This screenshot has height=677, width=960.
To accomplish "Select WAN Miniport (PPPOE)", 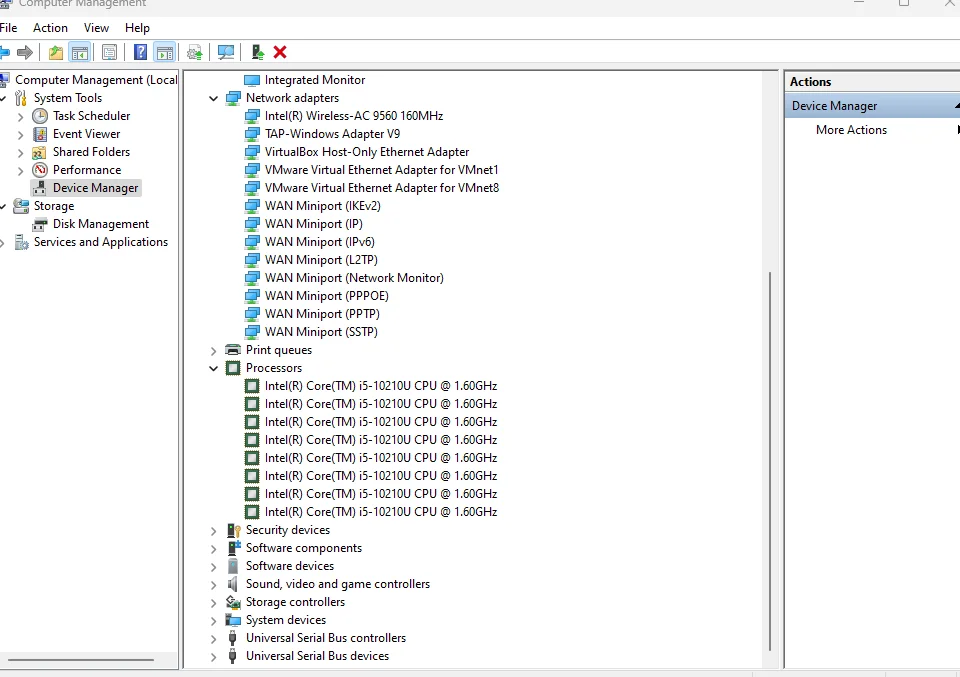I will point(326,296).
